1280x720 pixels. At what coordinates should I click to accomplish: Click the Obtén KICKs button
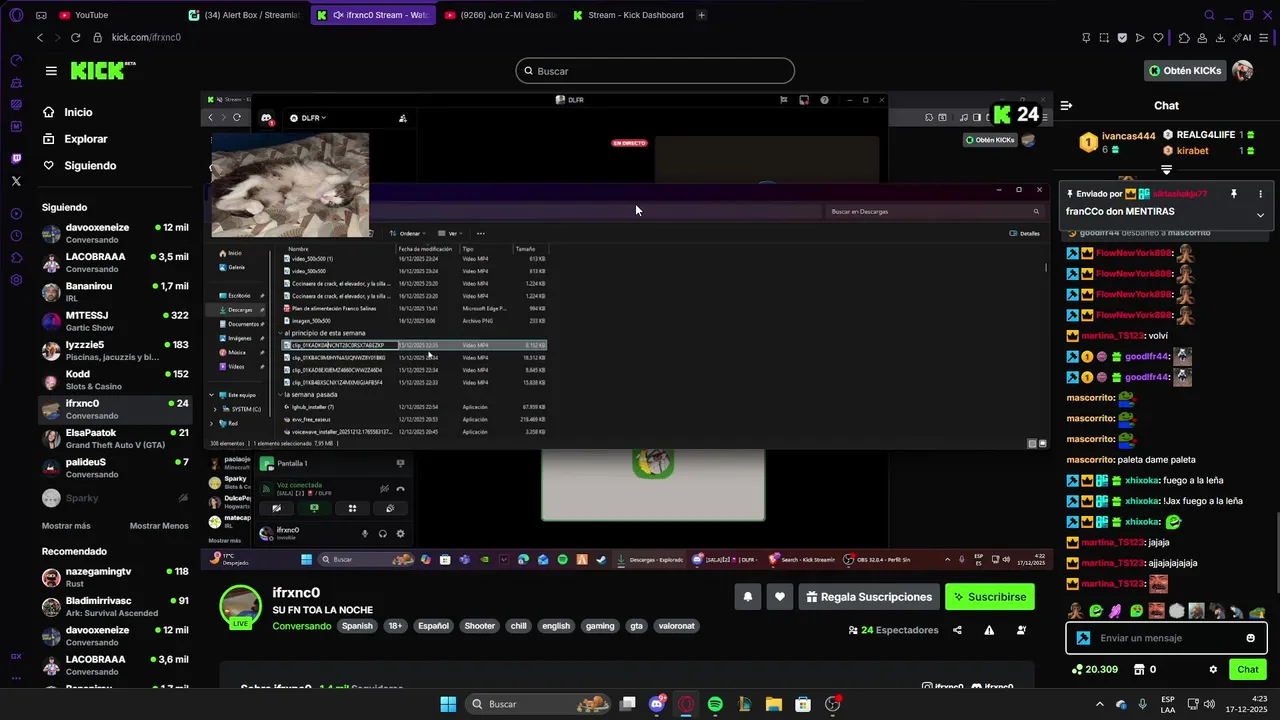(x=1185, y=71)
